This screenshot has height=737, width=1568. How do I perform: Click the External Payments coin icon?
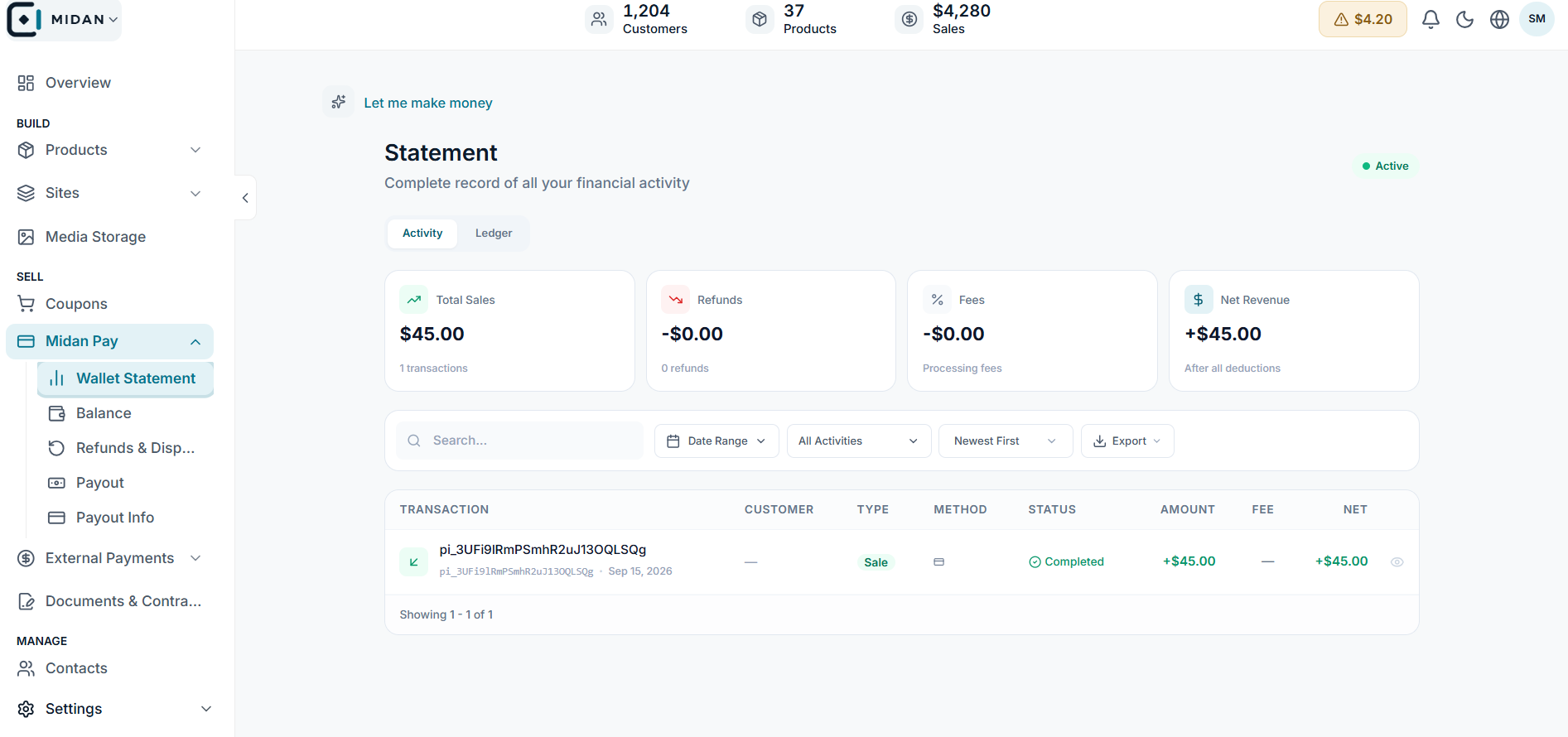[26, 558]
